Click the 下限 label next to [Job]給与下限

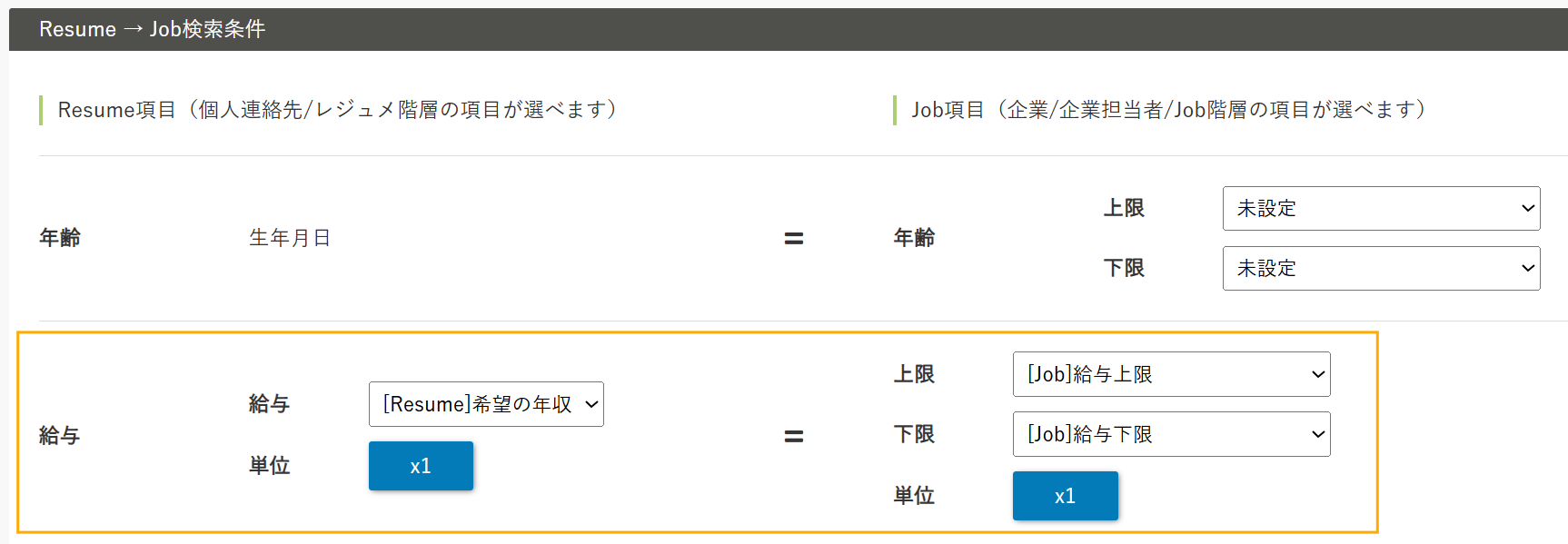[x=914, y=434]
